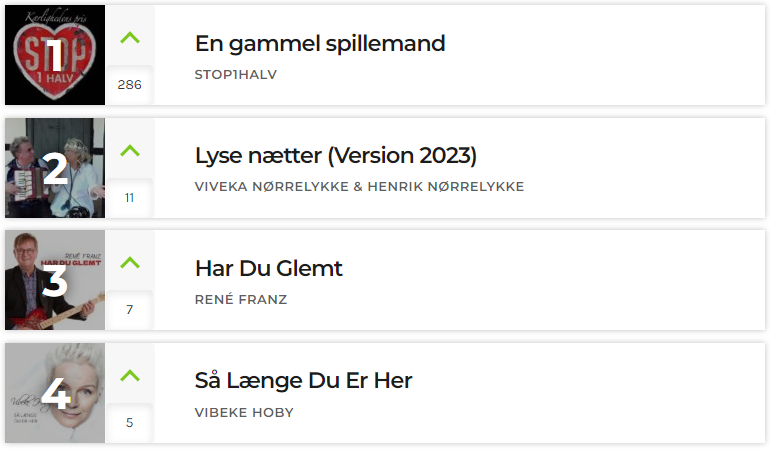Click the 5 vote count box
Viewport: 770px width, 449px height.
[130, 422]
